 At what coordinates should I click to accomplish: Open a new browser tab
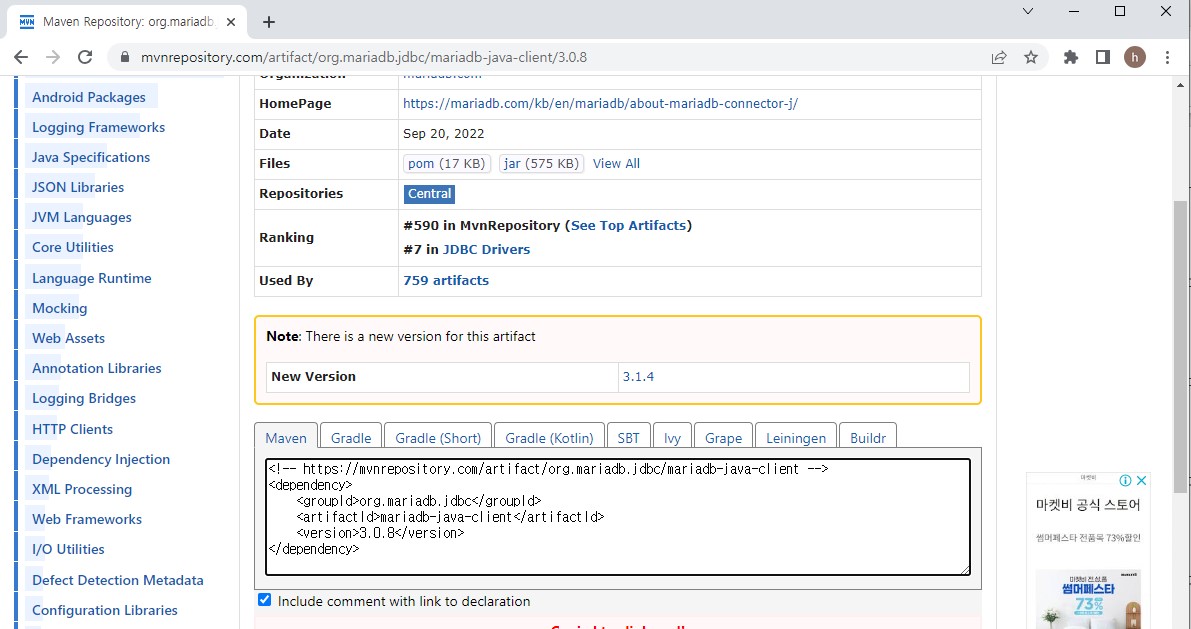click(x=269, y=22)
